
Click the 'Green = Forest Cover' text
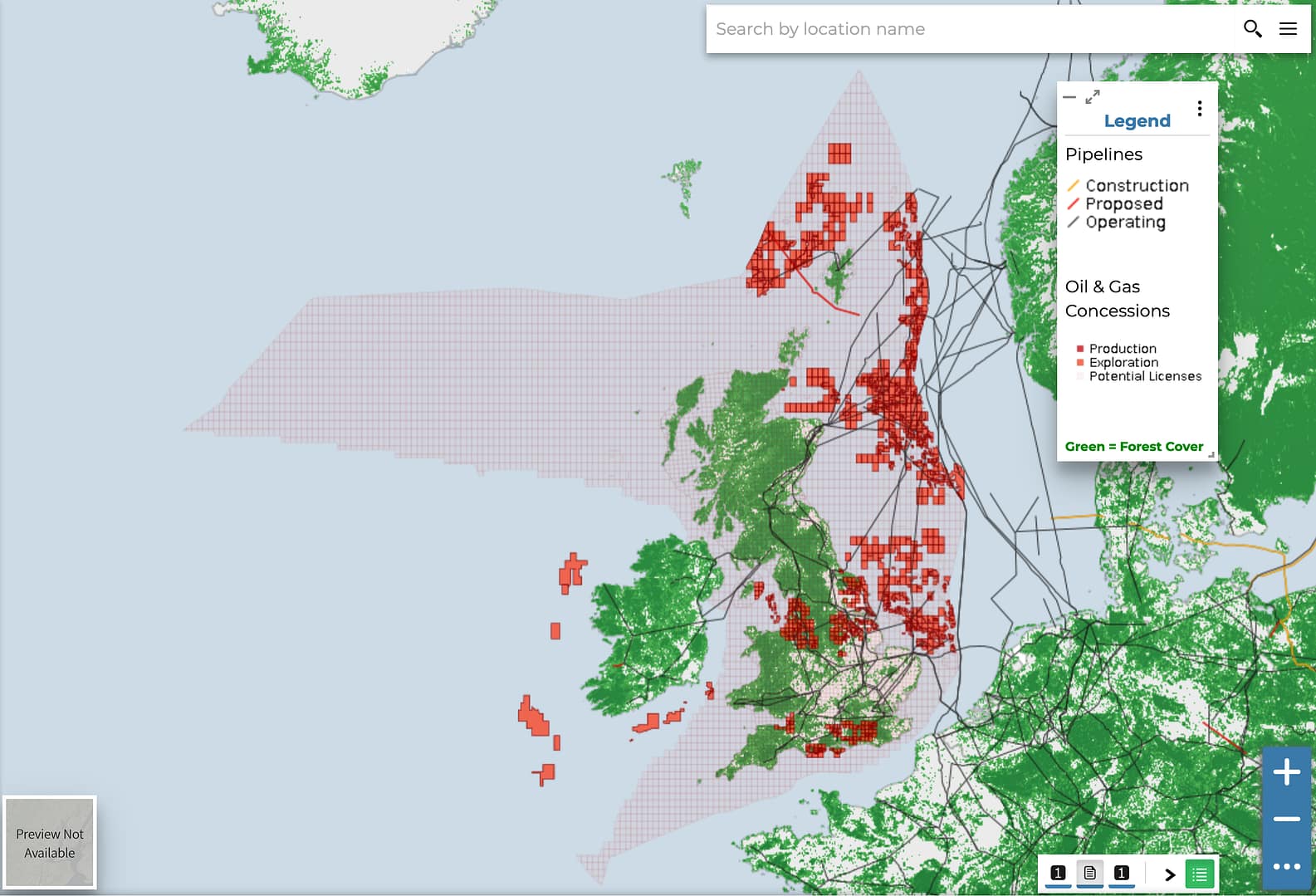point(1133,447)
